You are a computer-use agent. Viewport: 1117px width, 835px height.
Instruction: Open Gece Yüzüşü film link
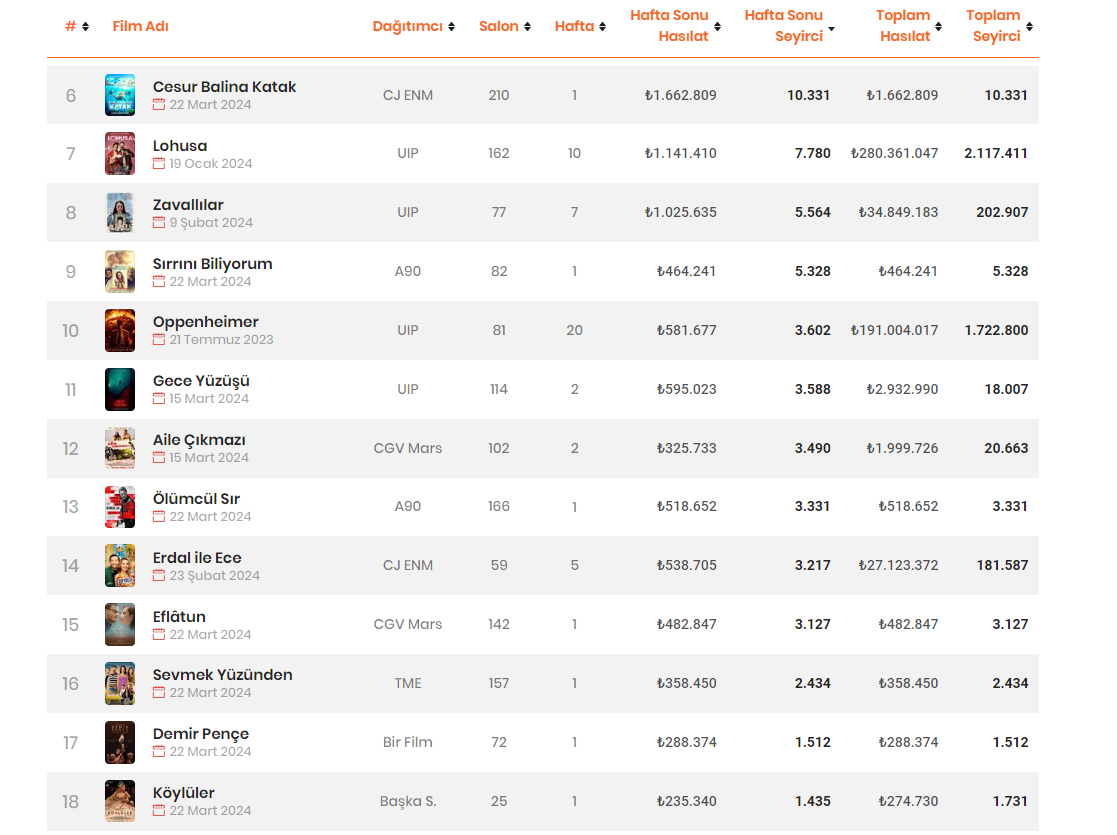201,381
